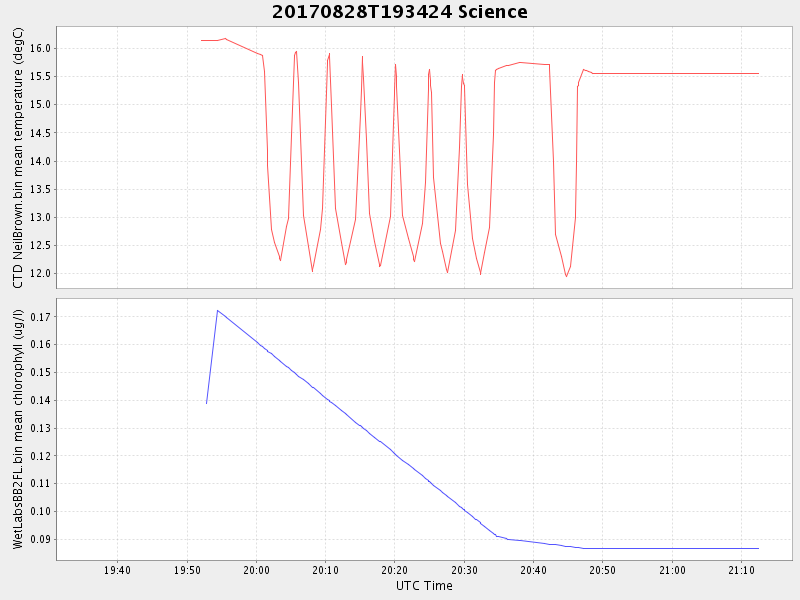Image resolution: width=800 pixels, height=600 pixels.
Task: Select the 20:40 time tick label
Action: [x=534, y=570]
